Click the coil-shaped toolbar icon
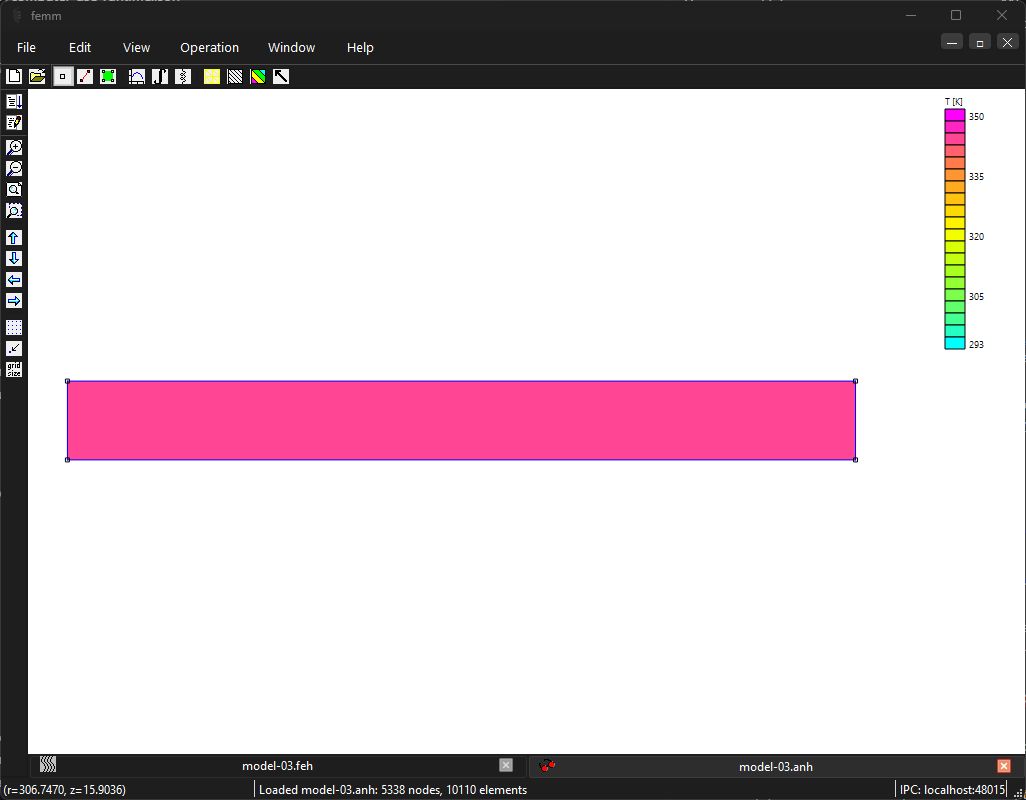The image size is (1026, 800). (183, 77)
